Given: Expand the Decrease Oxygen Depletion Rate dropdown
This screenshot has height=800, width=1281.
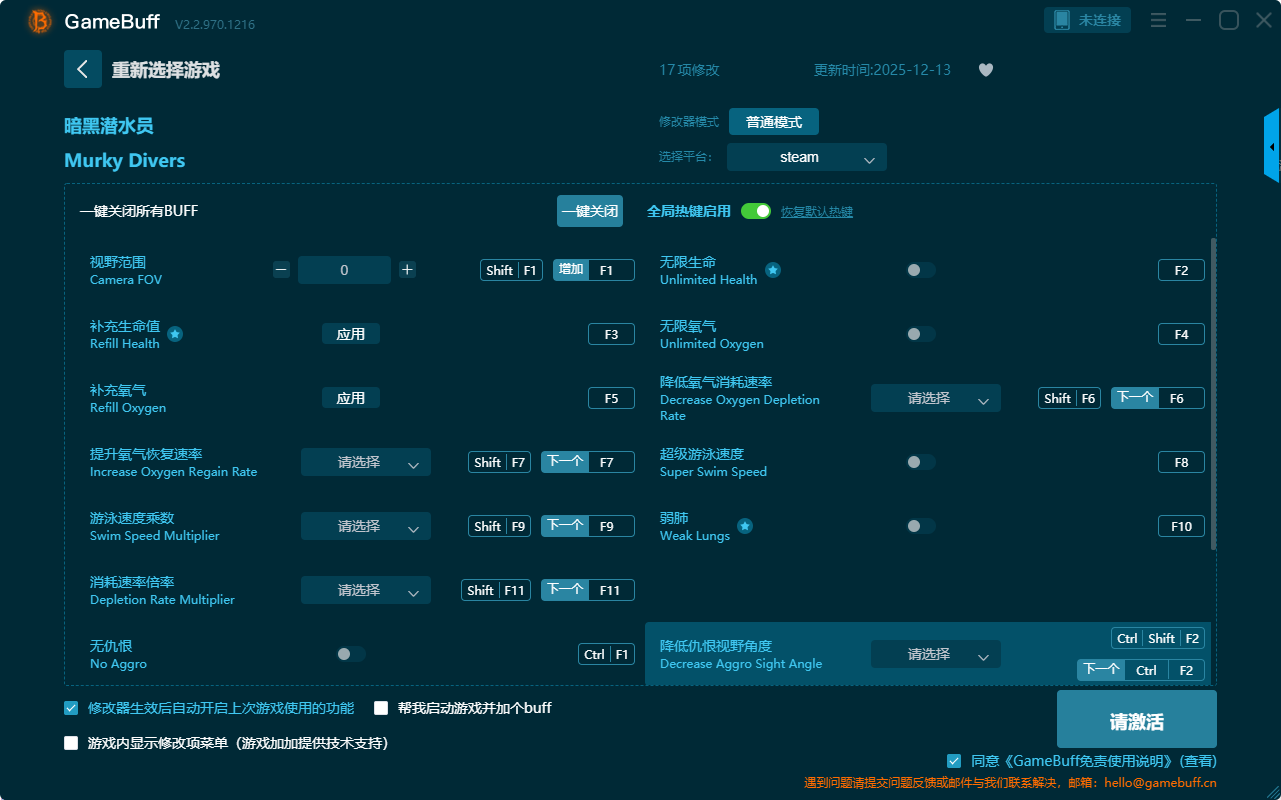Looking at the screenshot, I should 935,398.
